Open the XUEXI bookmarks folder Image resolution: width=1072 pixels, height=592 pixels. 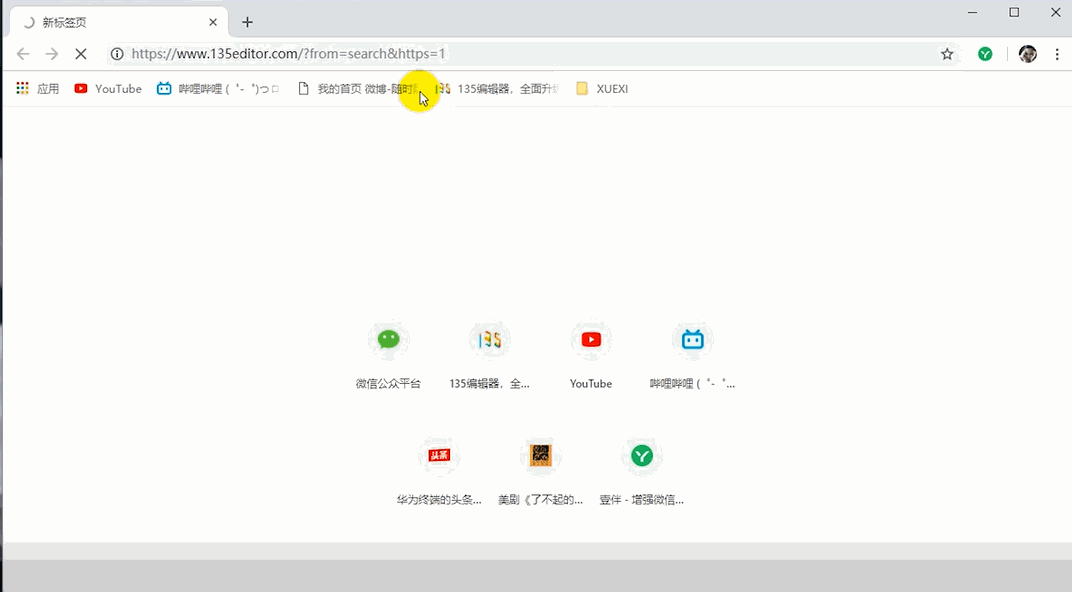click(x=602, y=88)
